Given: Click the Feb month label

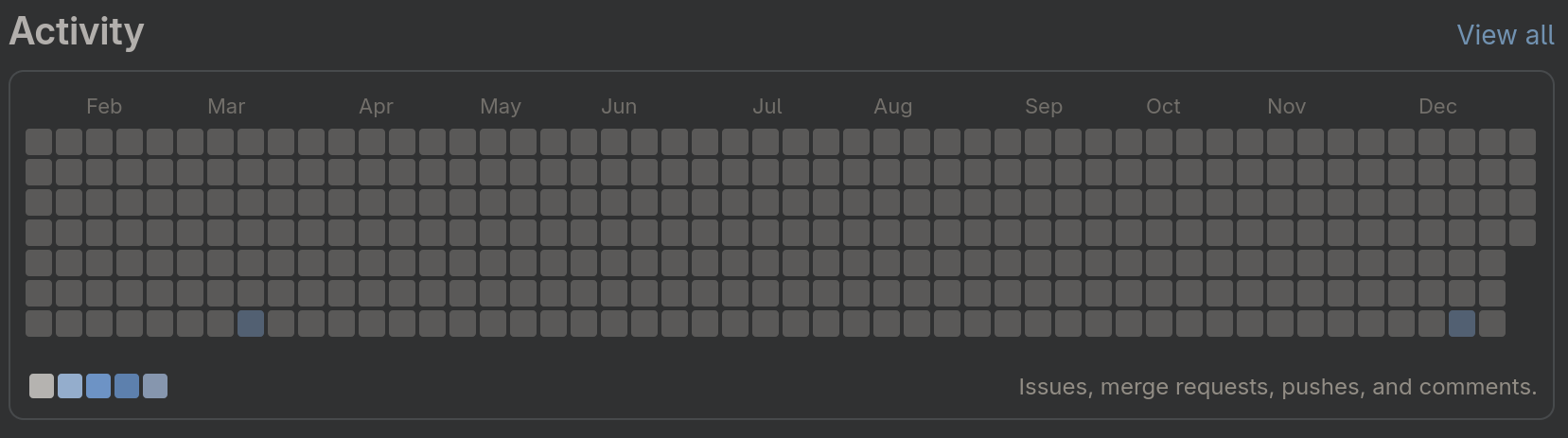Looking at the screenshot, I should click(x=104, y=107).
